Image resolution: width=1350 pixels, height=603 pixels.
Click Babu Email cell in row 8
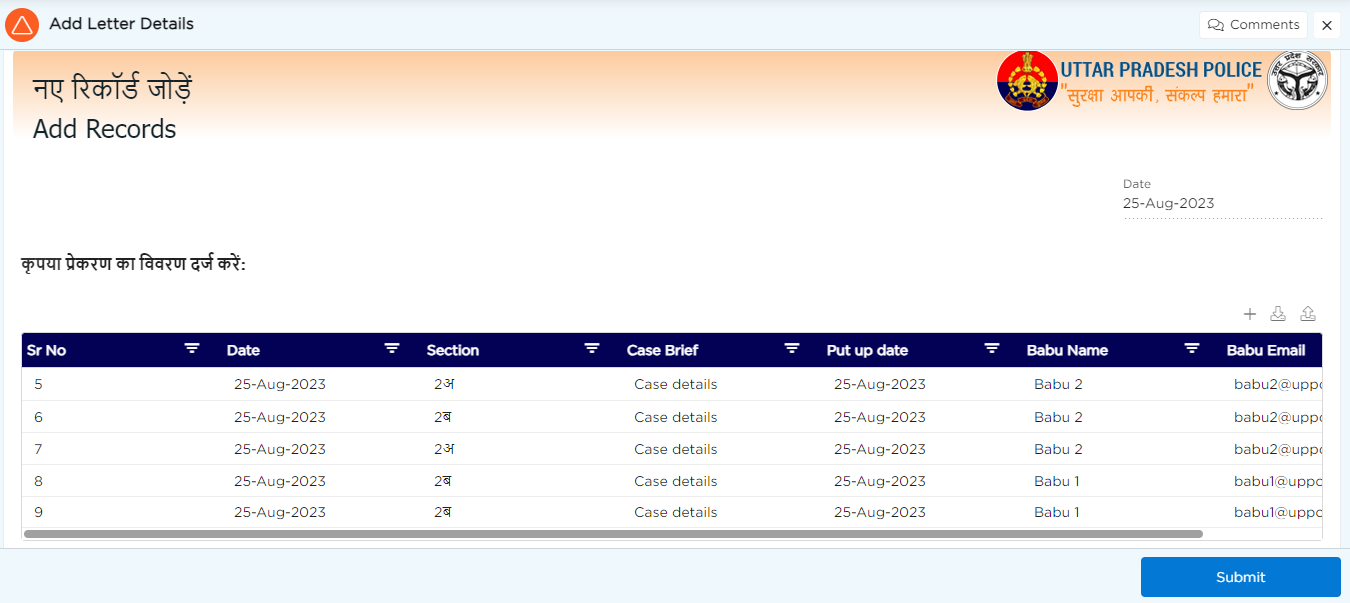coord(1272,481)
